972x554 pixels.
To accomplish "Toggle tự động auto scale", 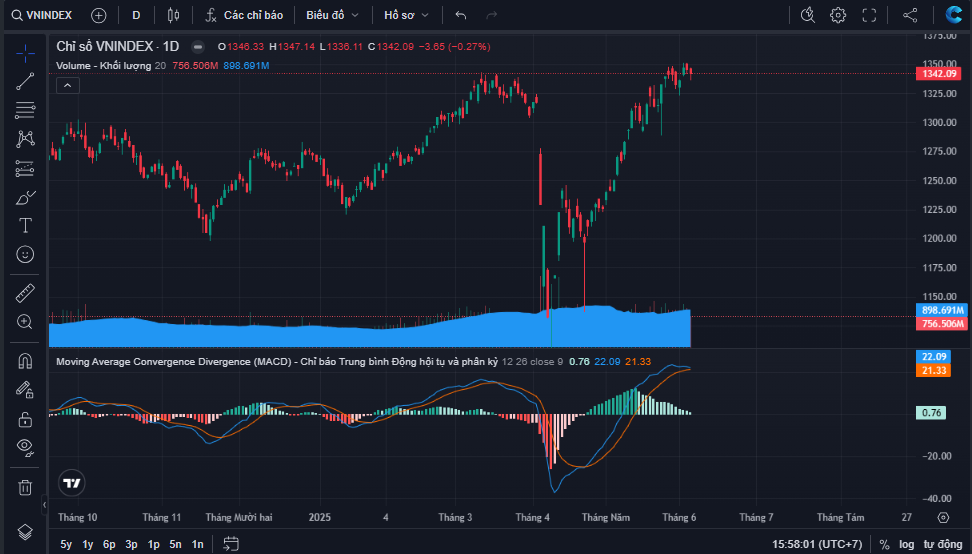I will [943, 544].
